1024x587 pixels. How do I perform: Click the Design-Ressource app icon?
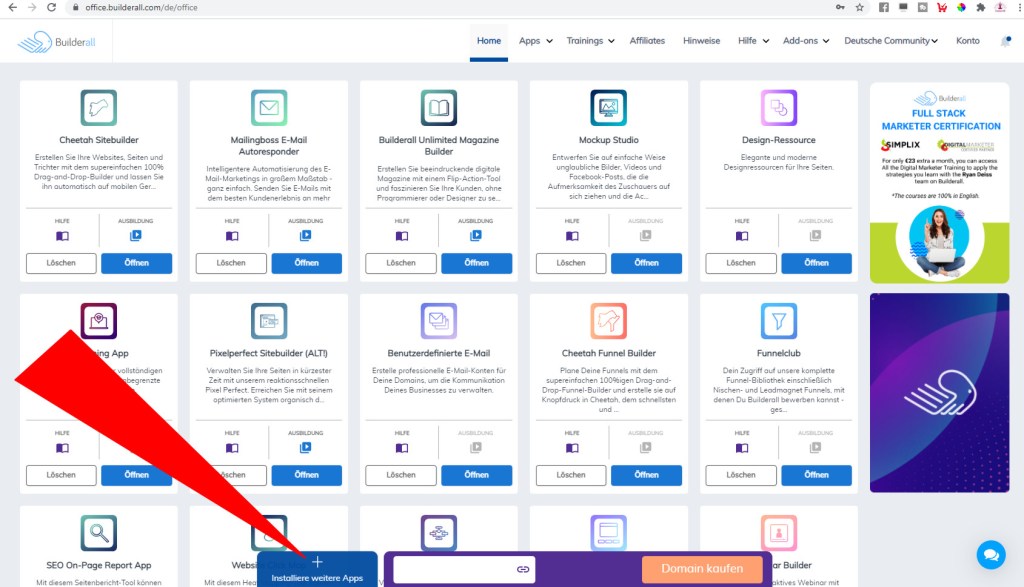coord(778,107)
